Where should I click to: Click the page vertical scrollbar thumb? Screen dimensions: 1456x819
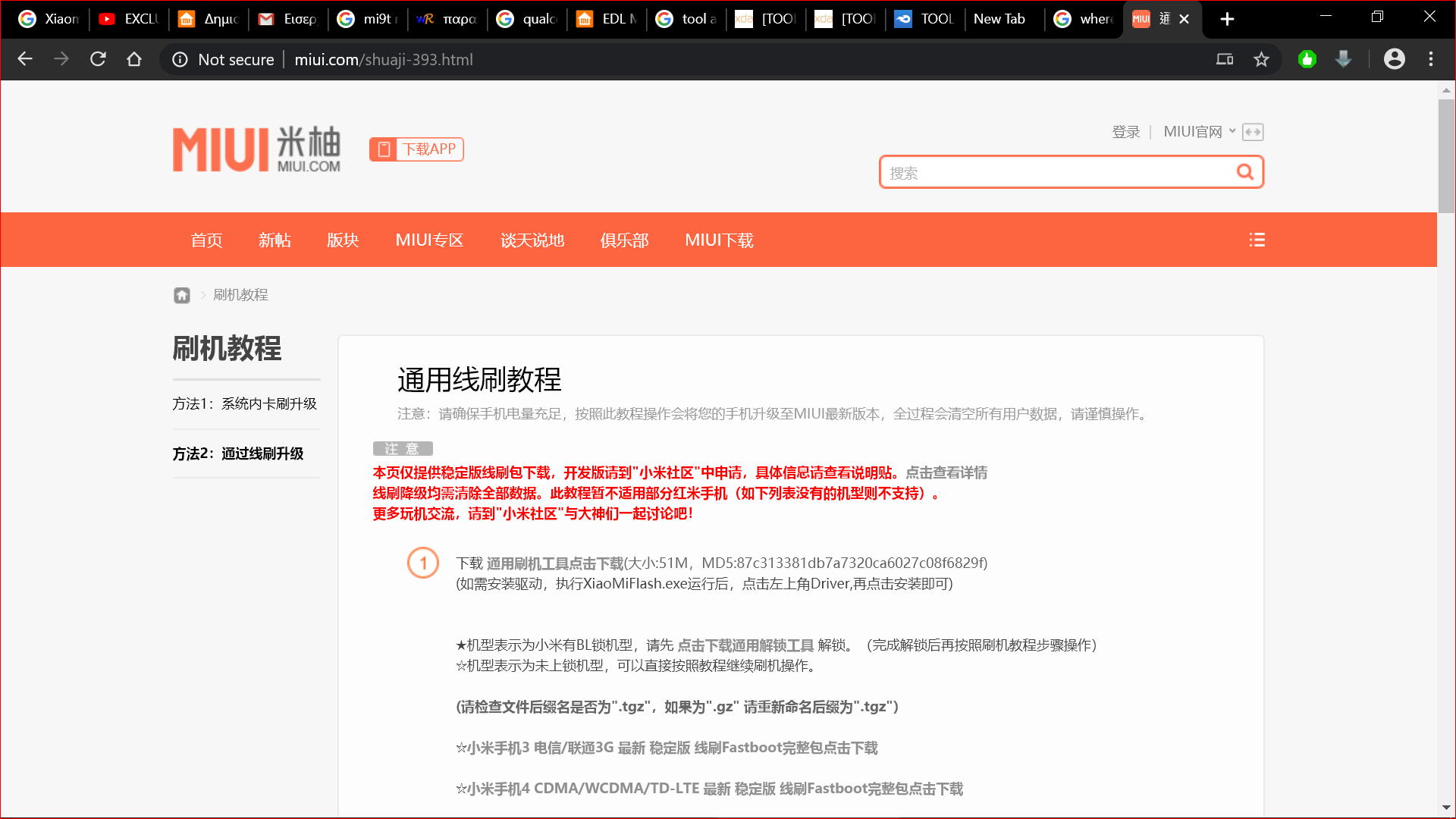tap(1445, 155)
